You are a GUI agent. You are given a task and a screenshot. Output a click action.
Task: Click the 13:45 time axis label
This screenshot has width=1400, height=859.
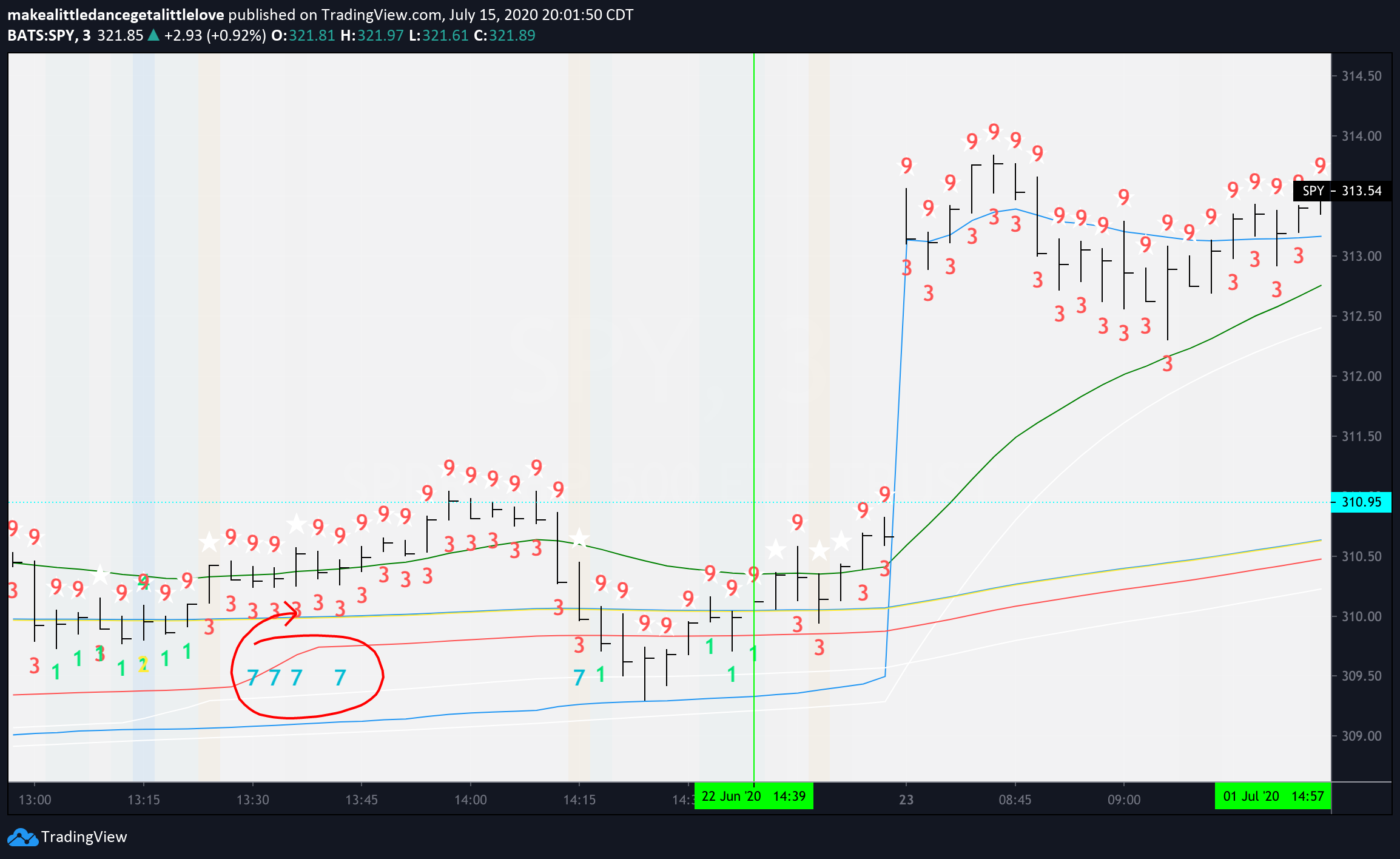(362, 800)
